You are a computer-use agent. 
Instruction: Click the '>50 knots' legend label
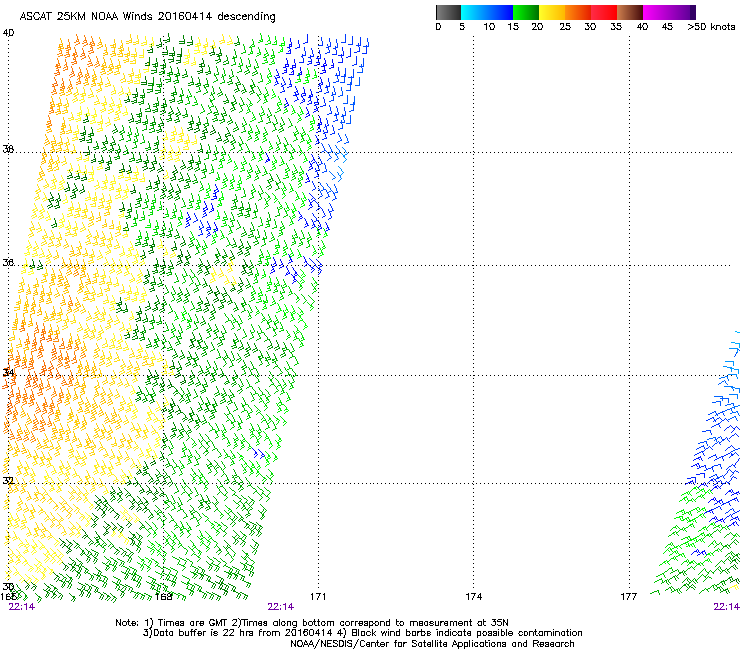click(711, 27)
